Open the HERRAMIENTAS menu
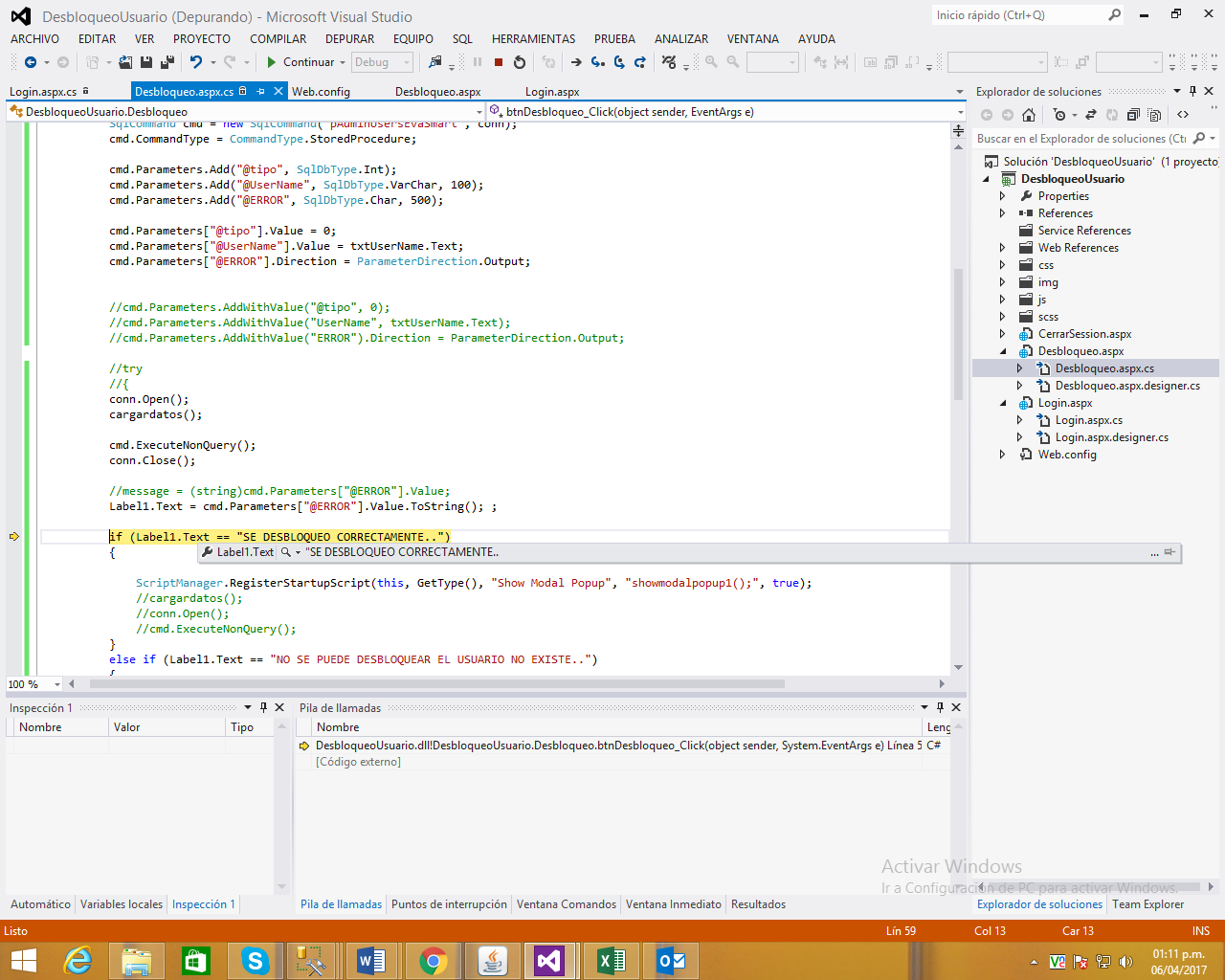The image size is (1225, 980). (x=534, y=39)
